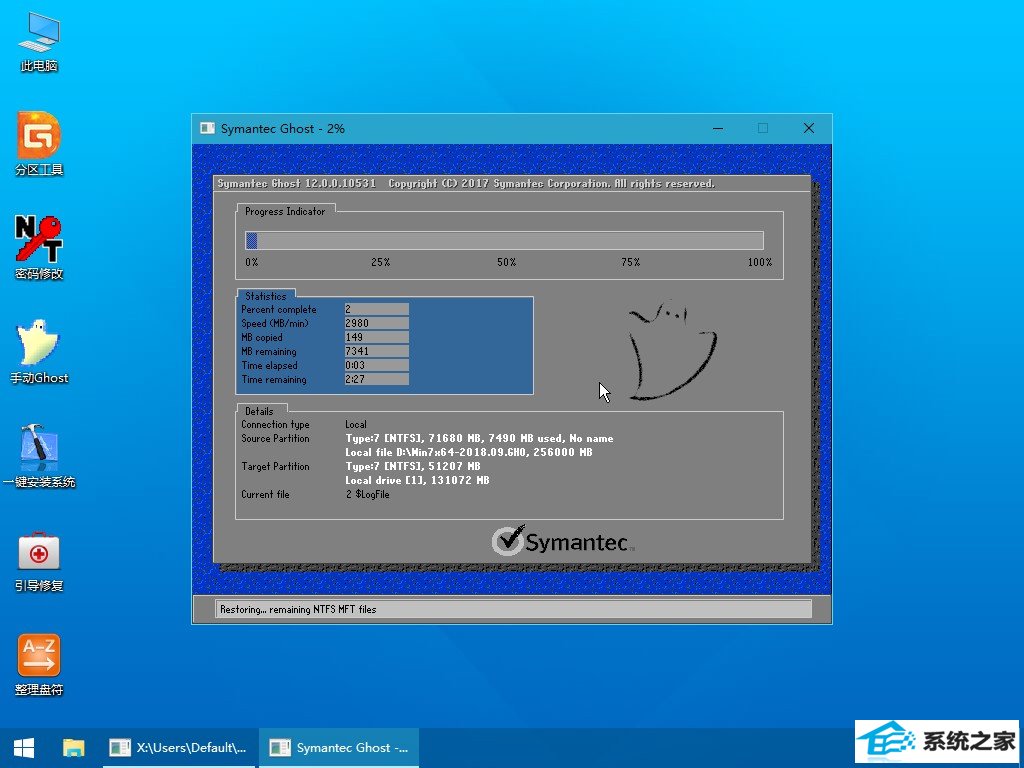The image size is (1024, 768).
Task: Select the Symantec Ghost taskbar item
Action: tap(339, 747)
